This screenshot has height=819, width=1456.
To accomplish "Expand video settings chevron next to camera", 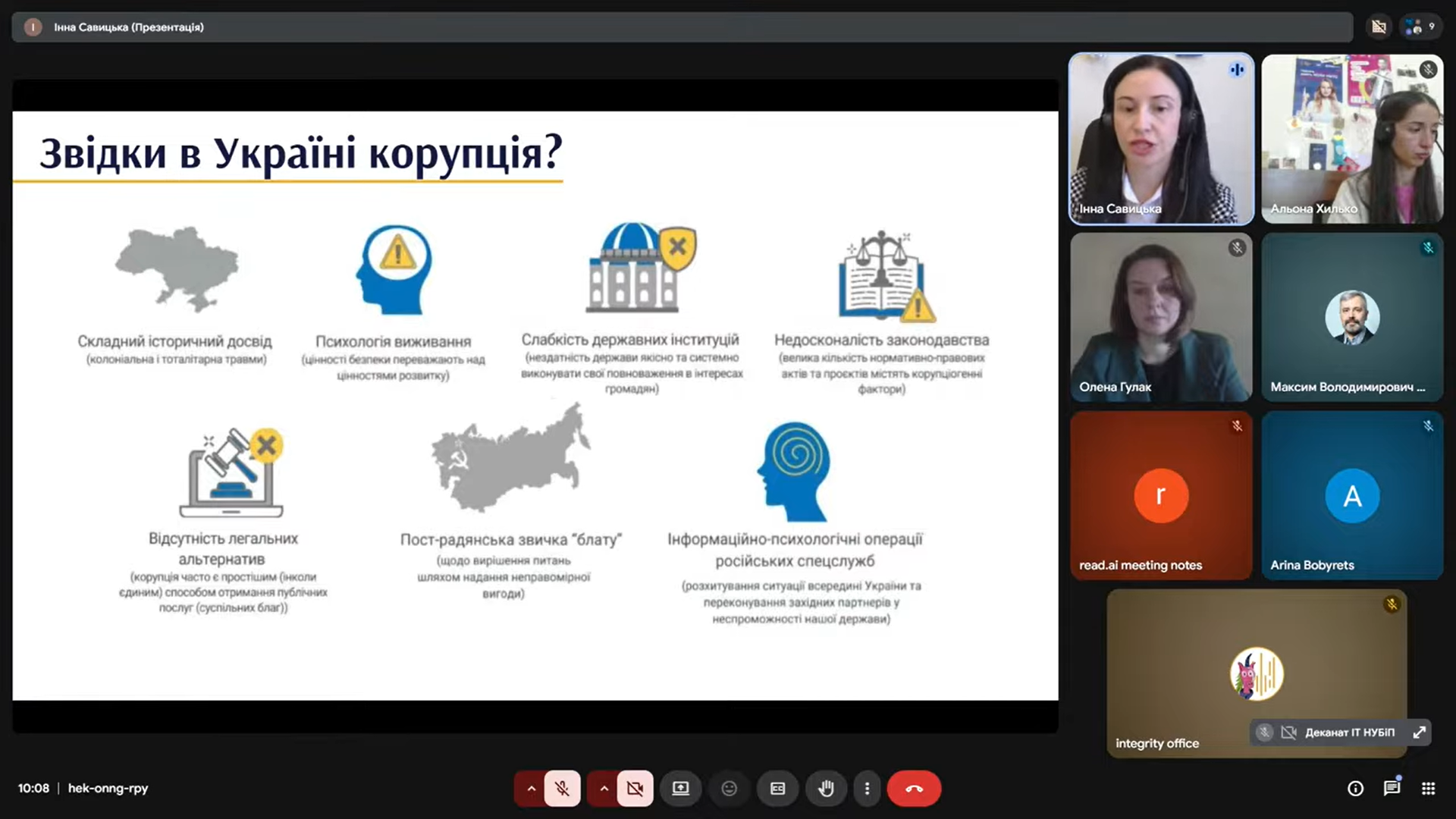I will (604, 789).
